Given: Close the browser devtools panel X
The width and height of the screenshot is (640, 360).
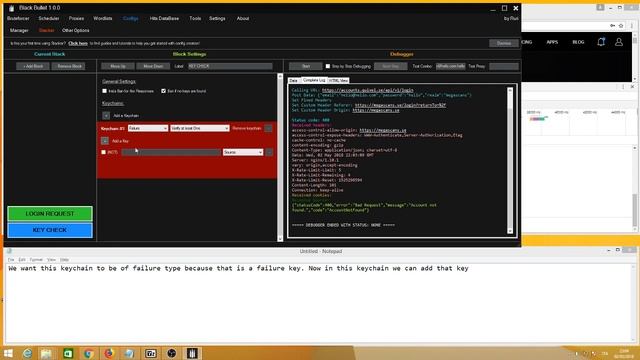Looking at the screenshot, I should [x=632, y=87].
